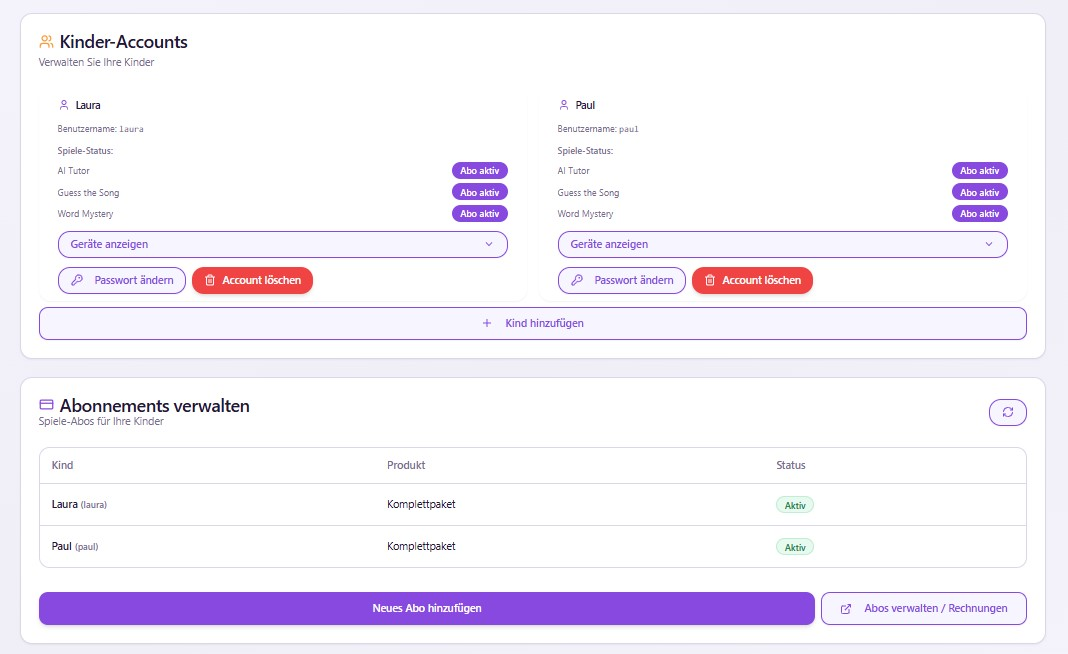
Task: Click the plus icon on Kind hinzufügen
Action: click(487, 322)
